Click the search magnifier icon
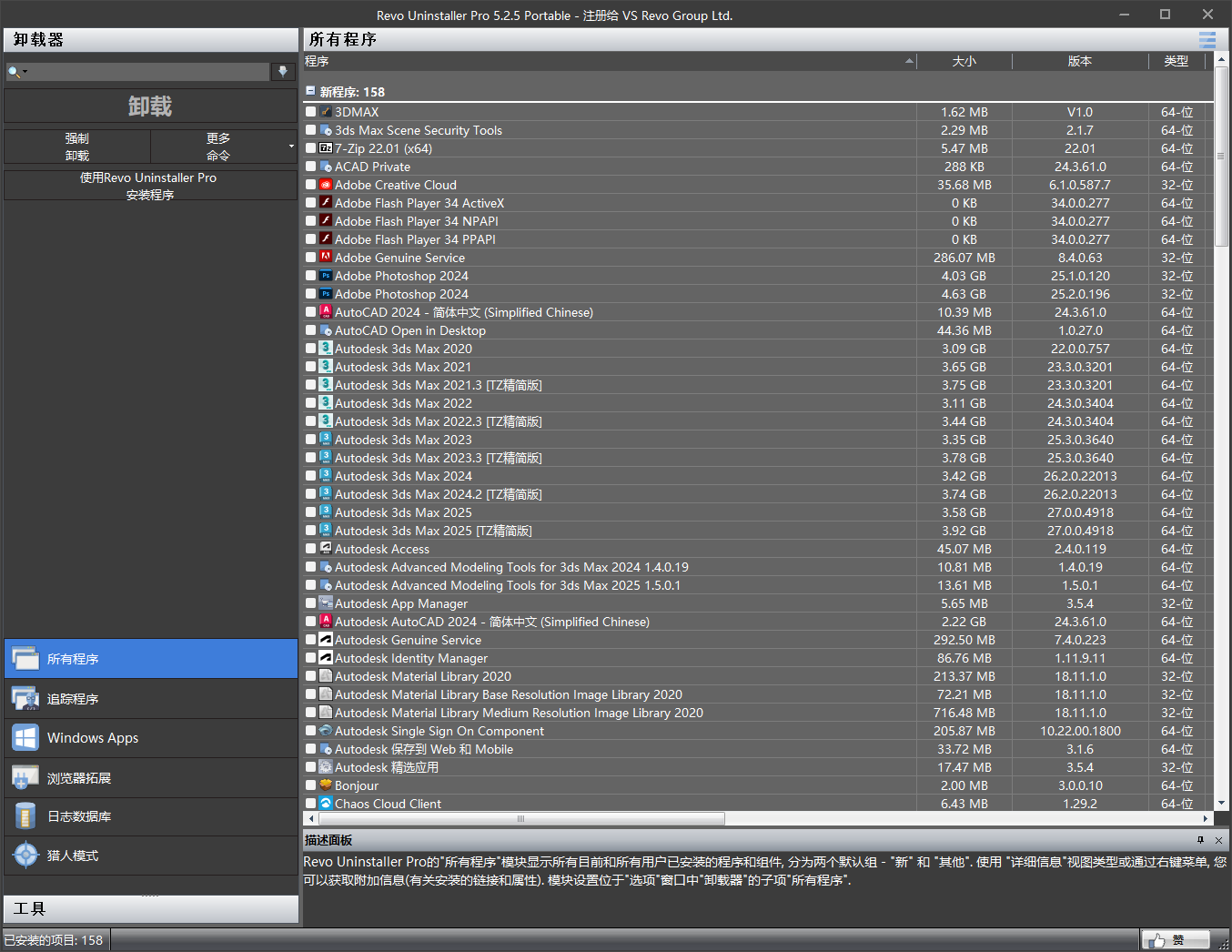Screen dimensions: 1232x952 pyautogui.click(x=13, y=72)
